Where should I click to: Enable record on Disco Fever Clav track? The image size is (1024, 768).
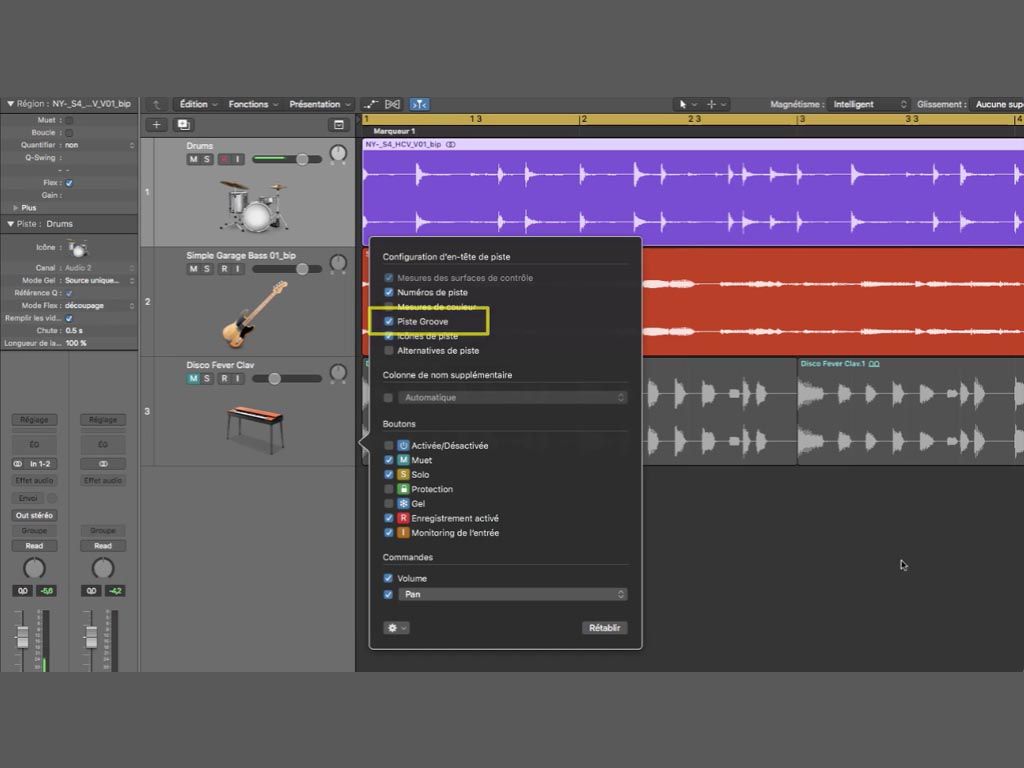point(224,379)
